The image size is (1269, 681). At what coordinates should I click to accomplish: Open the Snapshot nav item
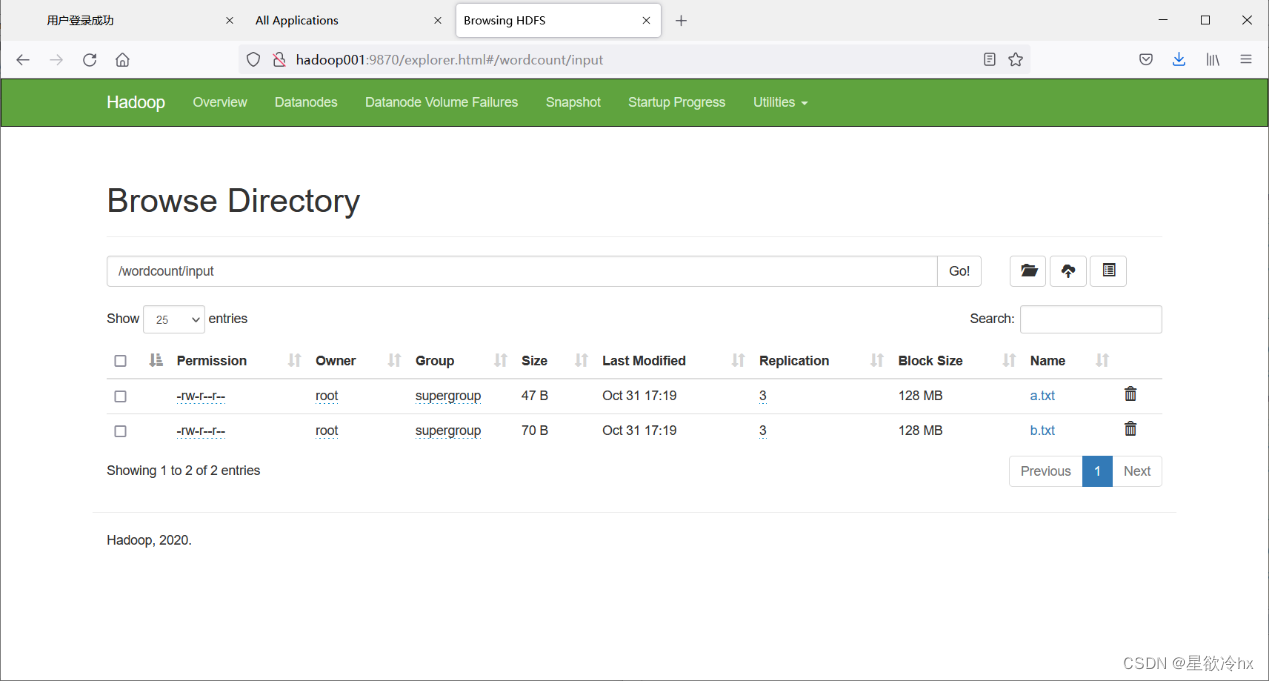coord(573,102)
